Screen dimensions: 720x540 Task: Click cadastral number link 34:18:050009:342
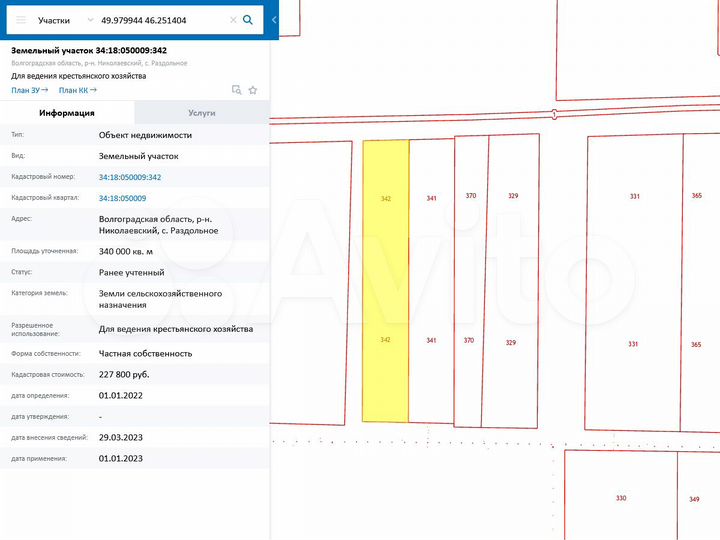pyautogui.click(x=130, y=177)
